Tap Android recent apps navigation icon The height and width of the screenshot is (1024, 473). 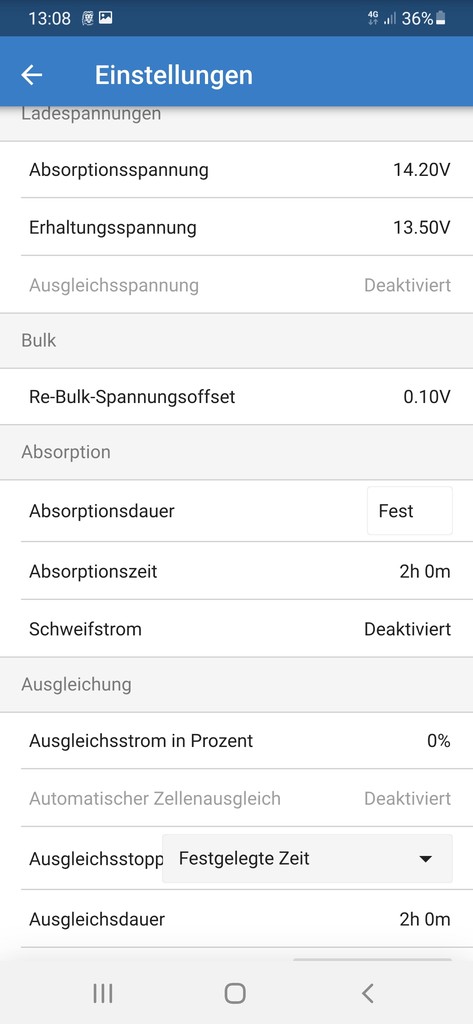pos(103,993)
